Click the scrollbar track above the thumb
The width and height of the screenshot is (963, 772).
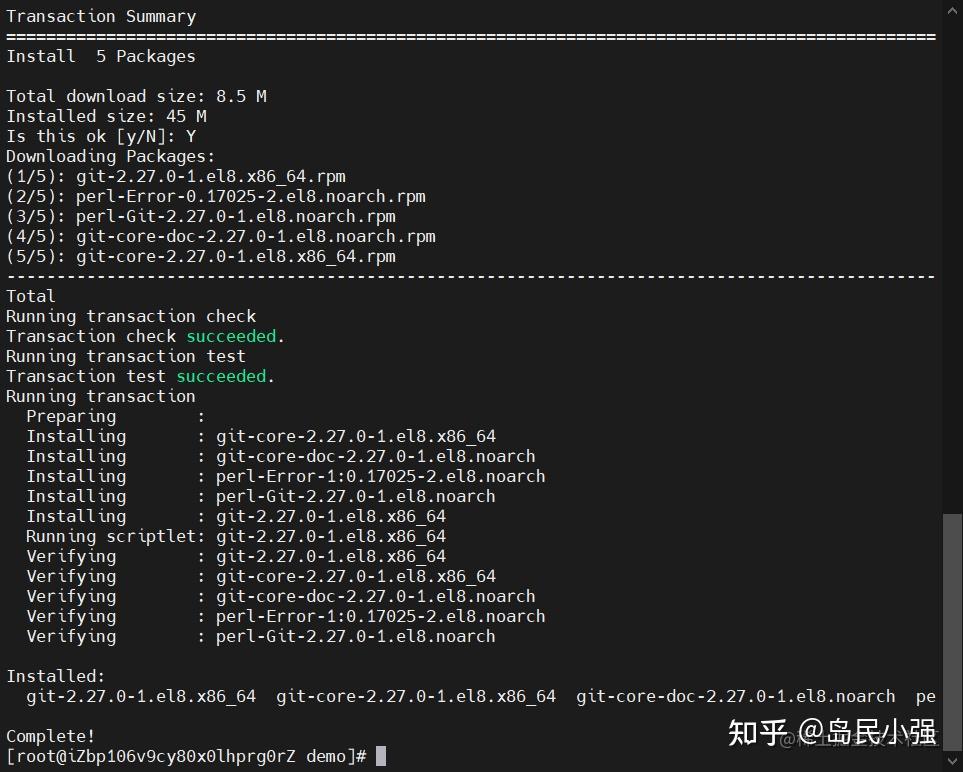953,264
